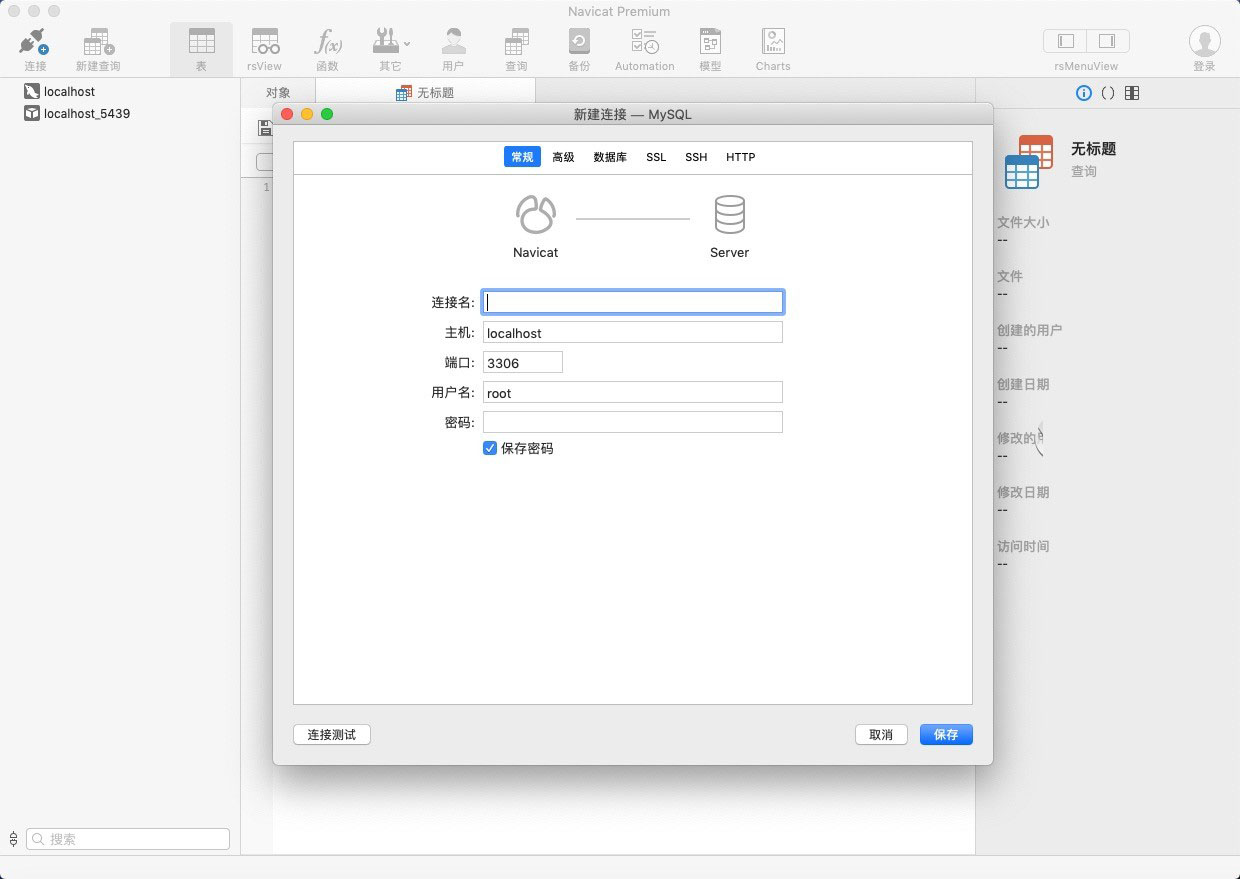Click the 连接测试 button

(x=332, y=734)
